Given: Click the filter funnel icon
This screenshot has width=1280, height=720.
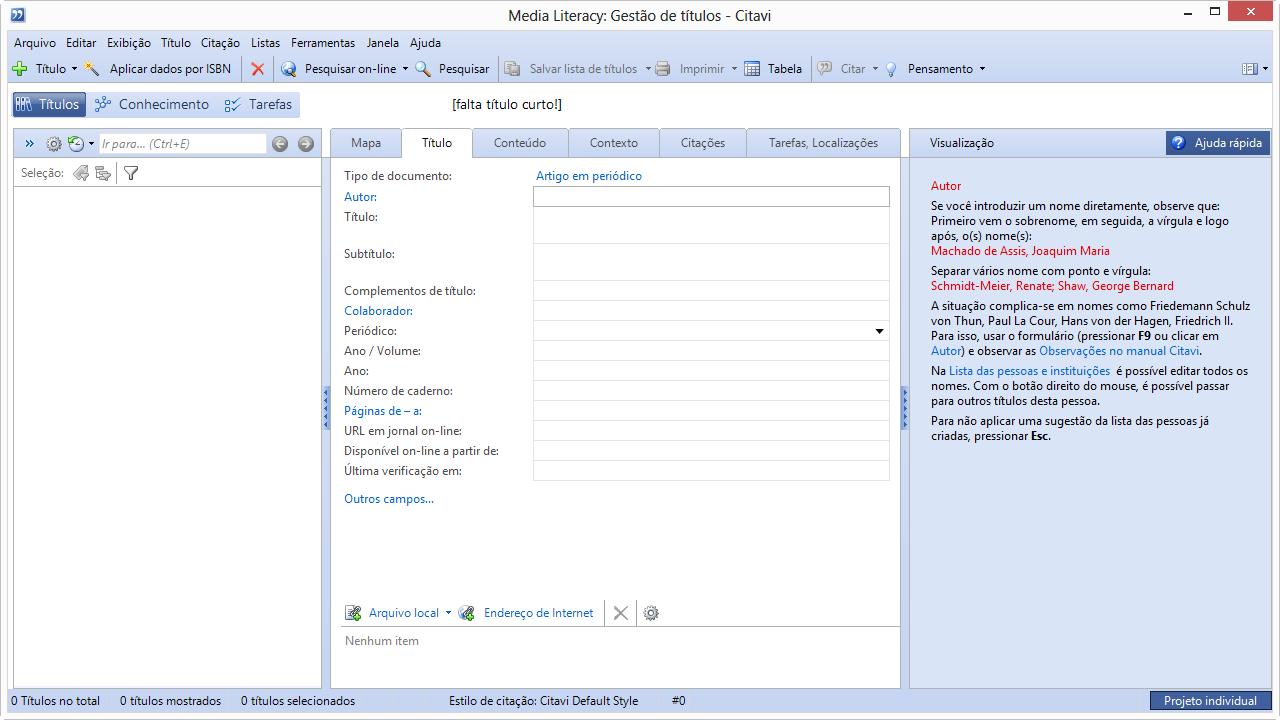Looking at the screenshot, I should (131, 173).
